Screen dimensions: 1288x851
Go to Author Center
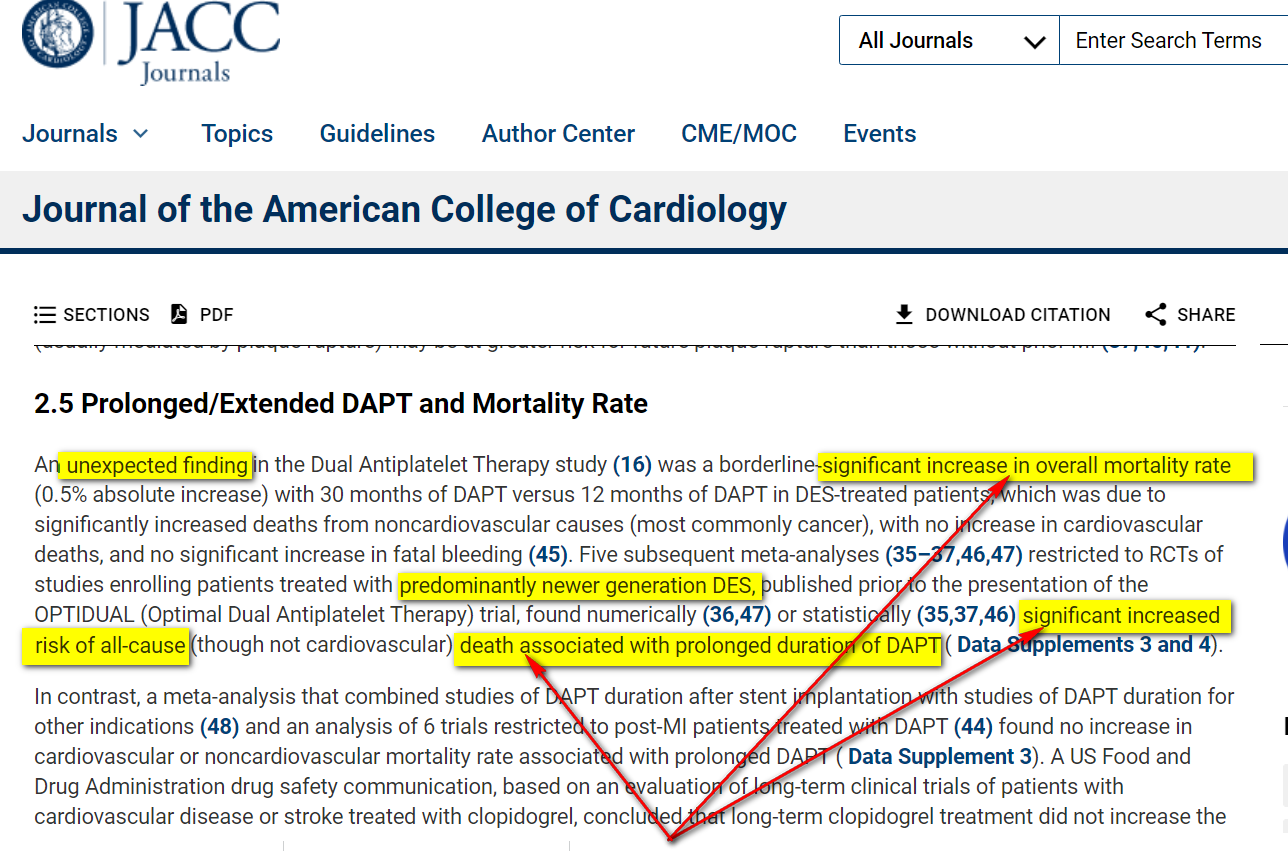(x=558, y=134)
